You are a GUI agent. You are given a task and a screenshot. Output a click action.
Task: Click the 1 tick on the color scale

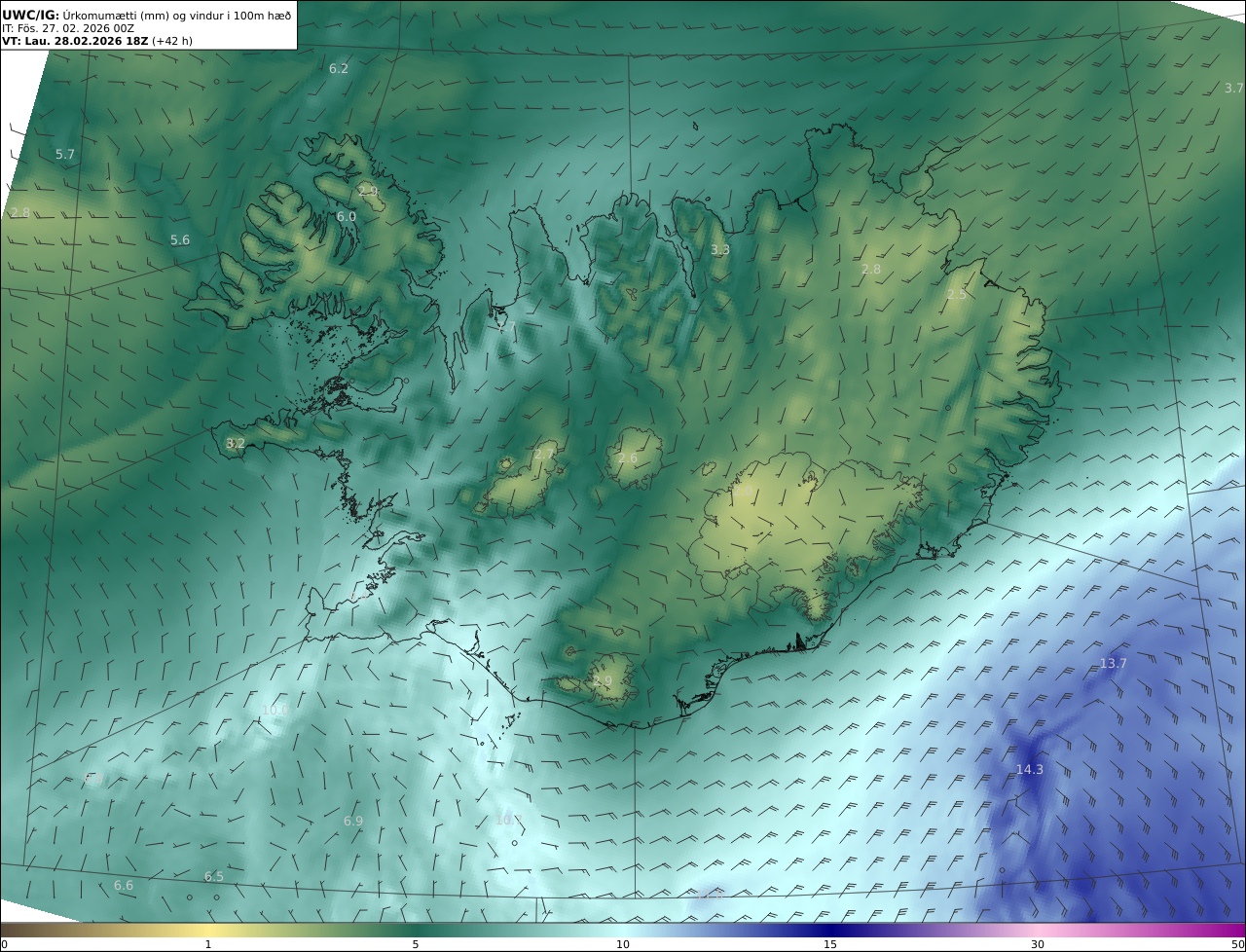tap(208, 944)
